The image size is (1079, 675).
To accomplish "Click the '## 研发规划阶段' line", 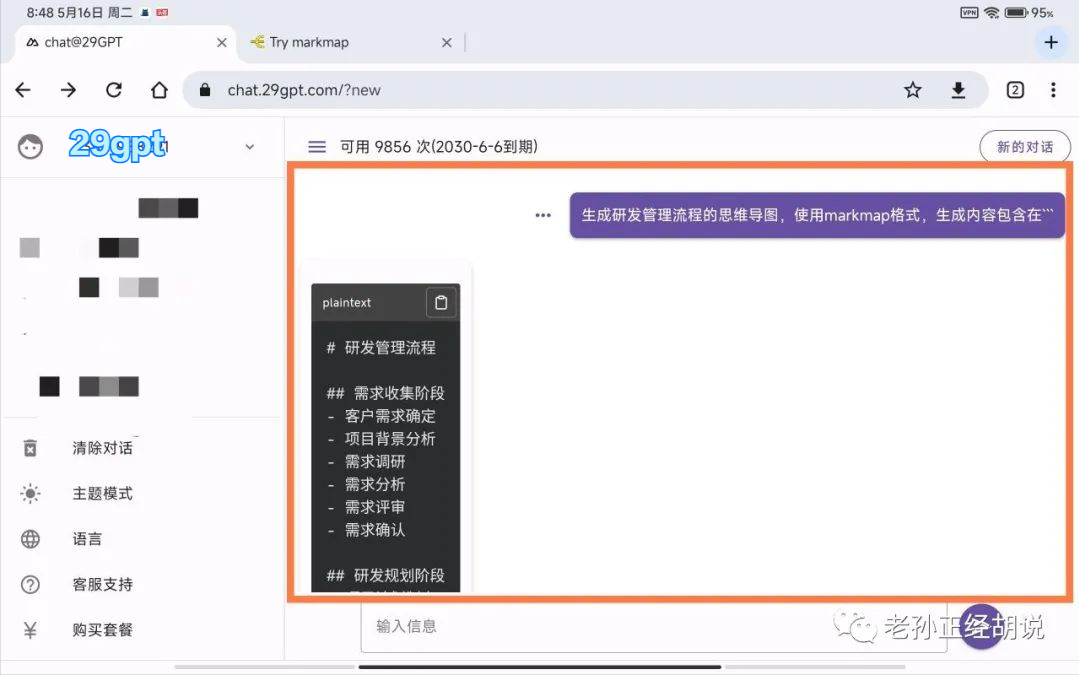I will point(385,575).
